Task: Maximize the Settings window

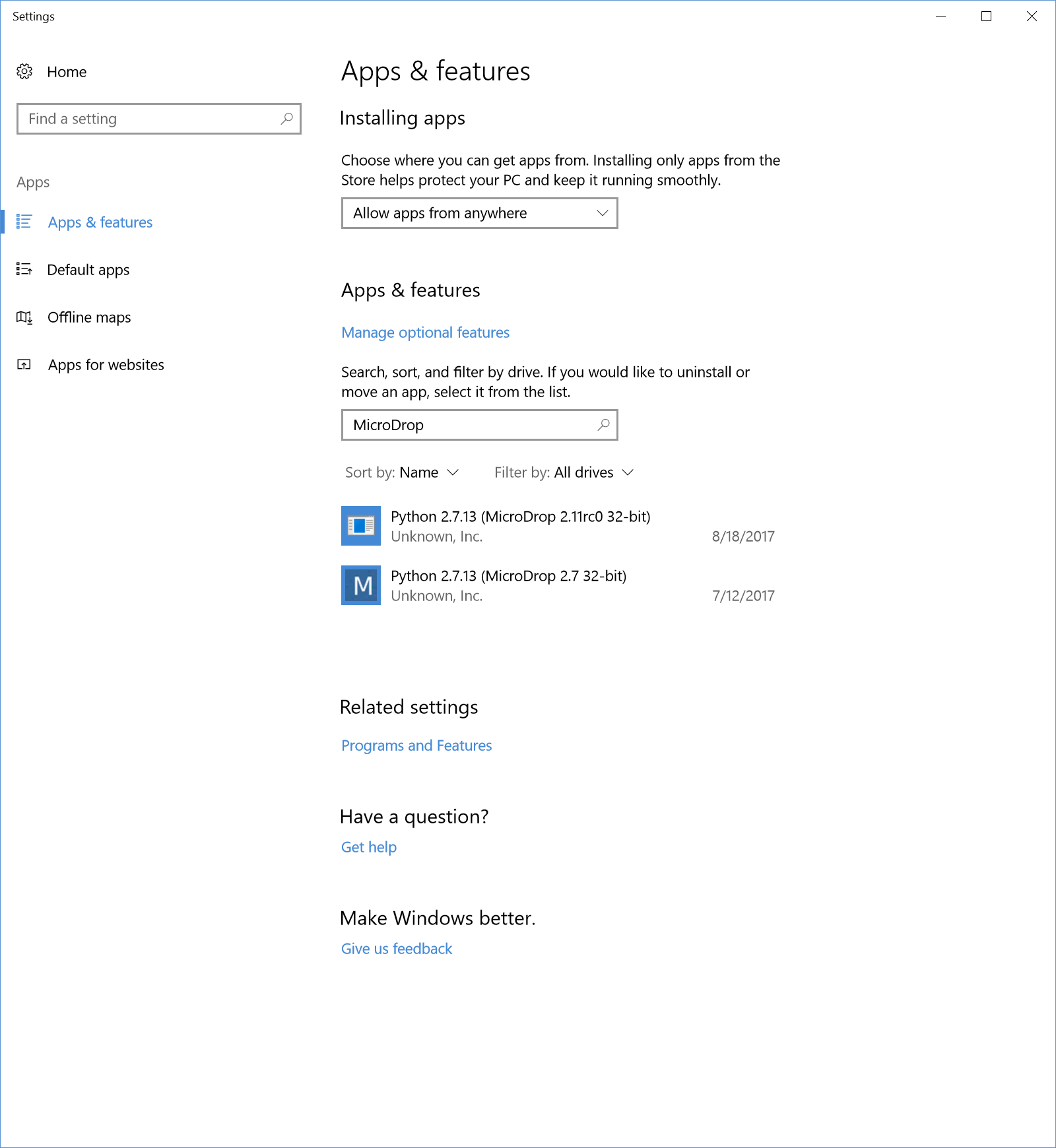Action: [986, 16]
